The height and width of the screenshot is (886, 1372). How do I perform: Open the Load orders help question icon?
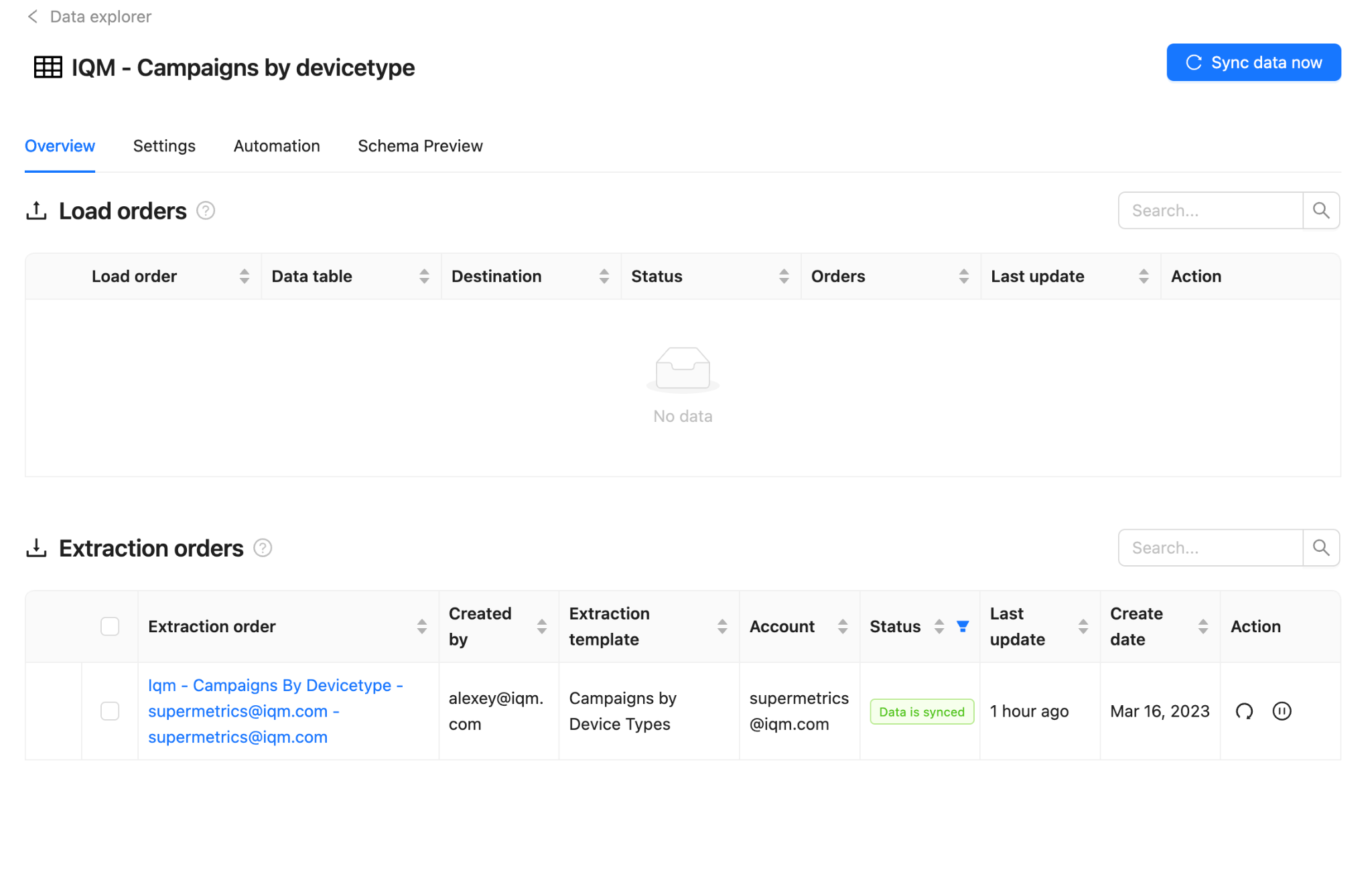tap(206, 211)
